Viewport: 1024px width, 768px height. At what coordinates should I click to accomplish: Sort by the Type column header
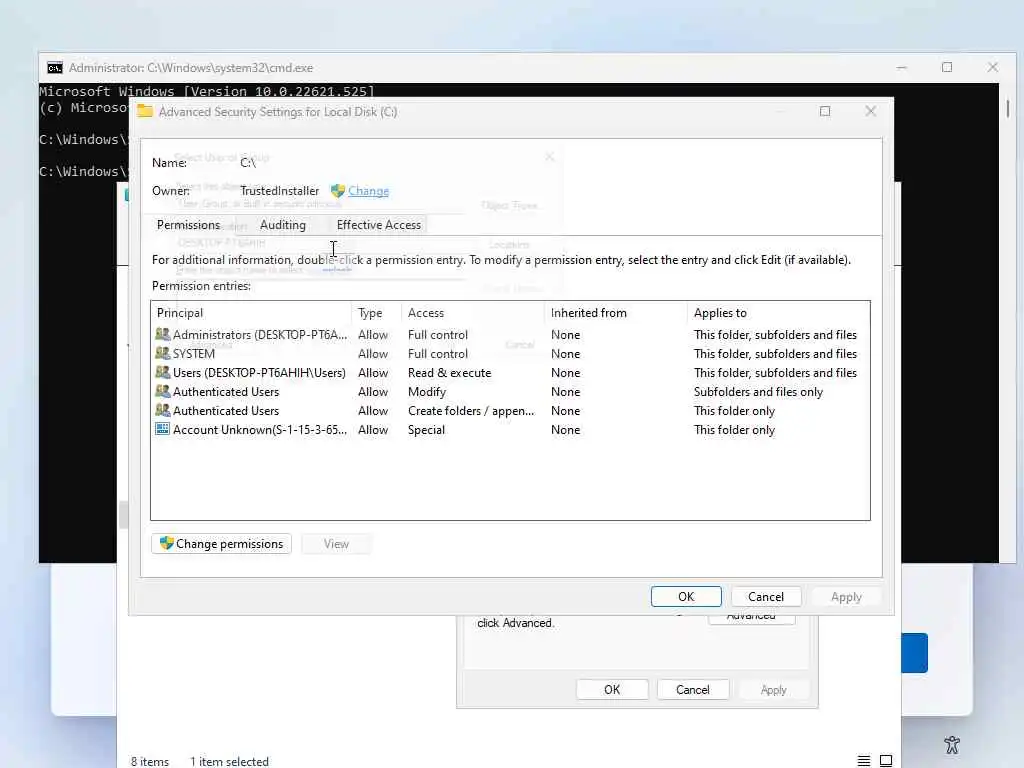point(377,313)
